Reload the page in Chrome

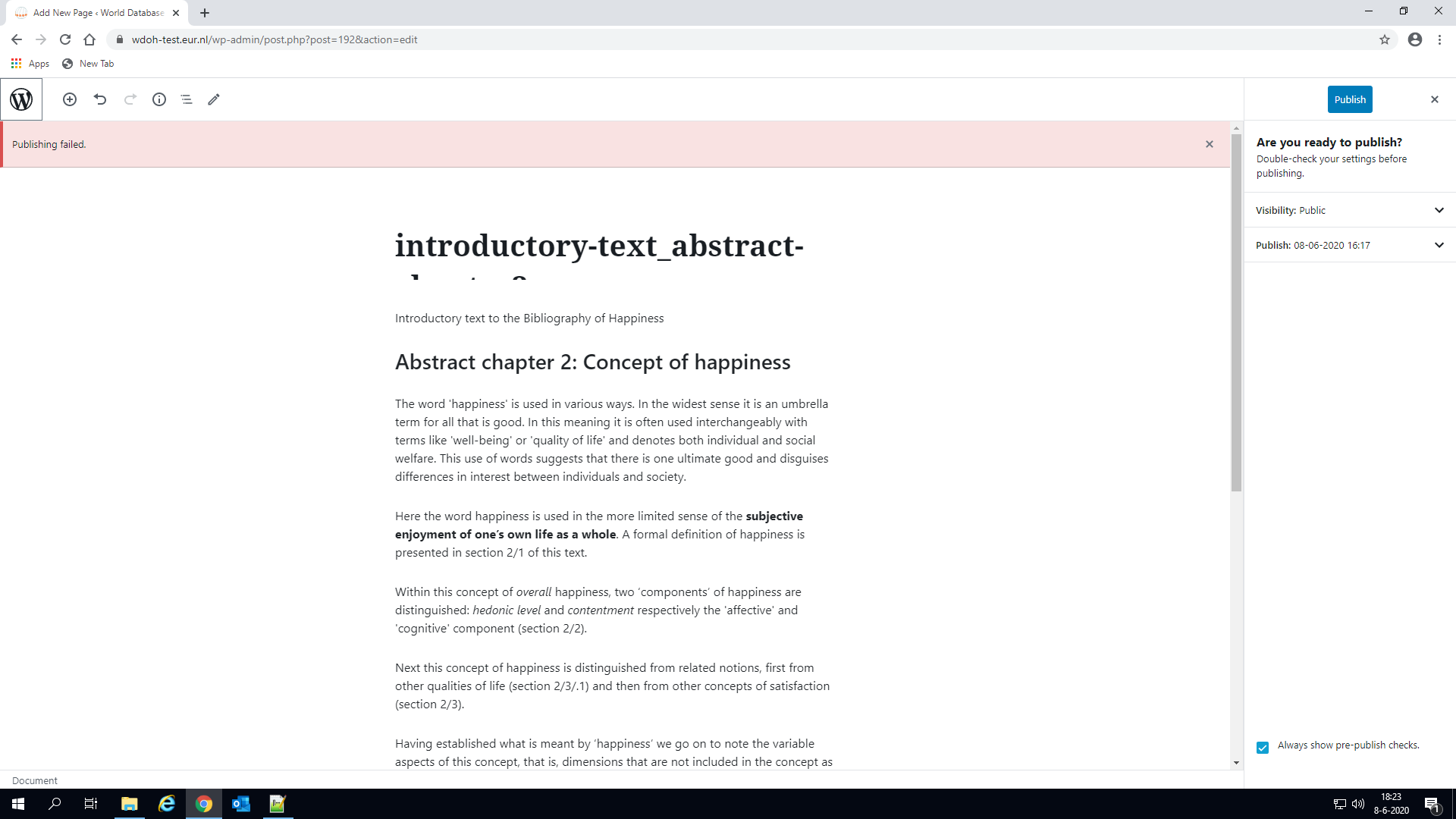(65, 39)
